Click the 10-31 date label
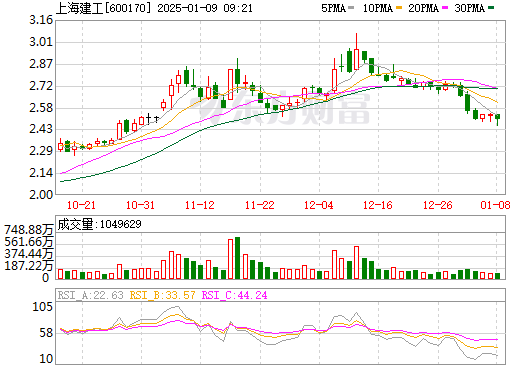 coord(140,205)
